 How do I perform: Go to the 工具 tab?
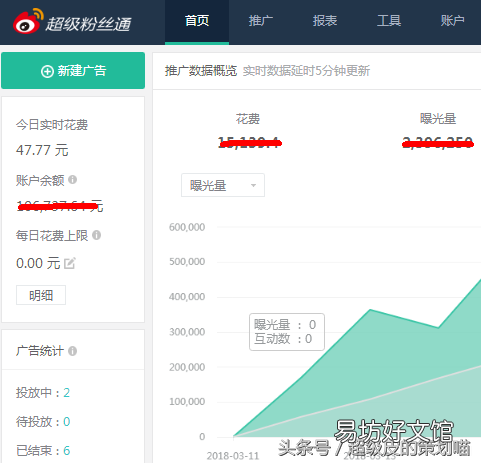[x=389, y=21]
